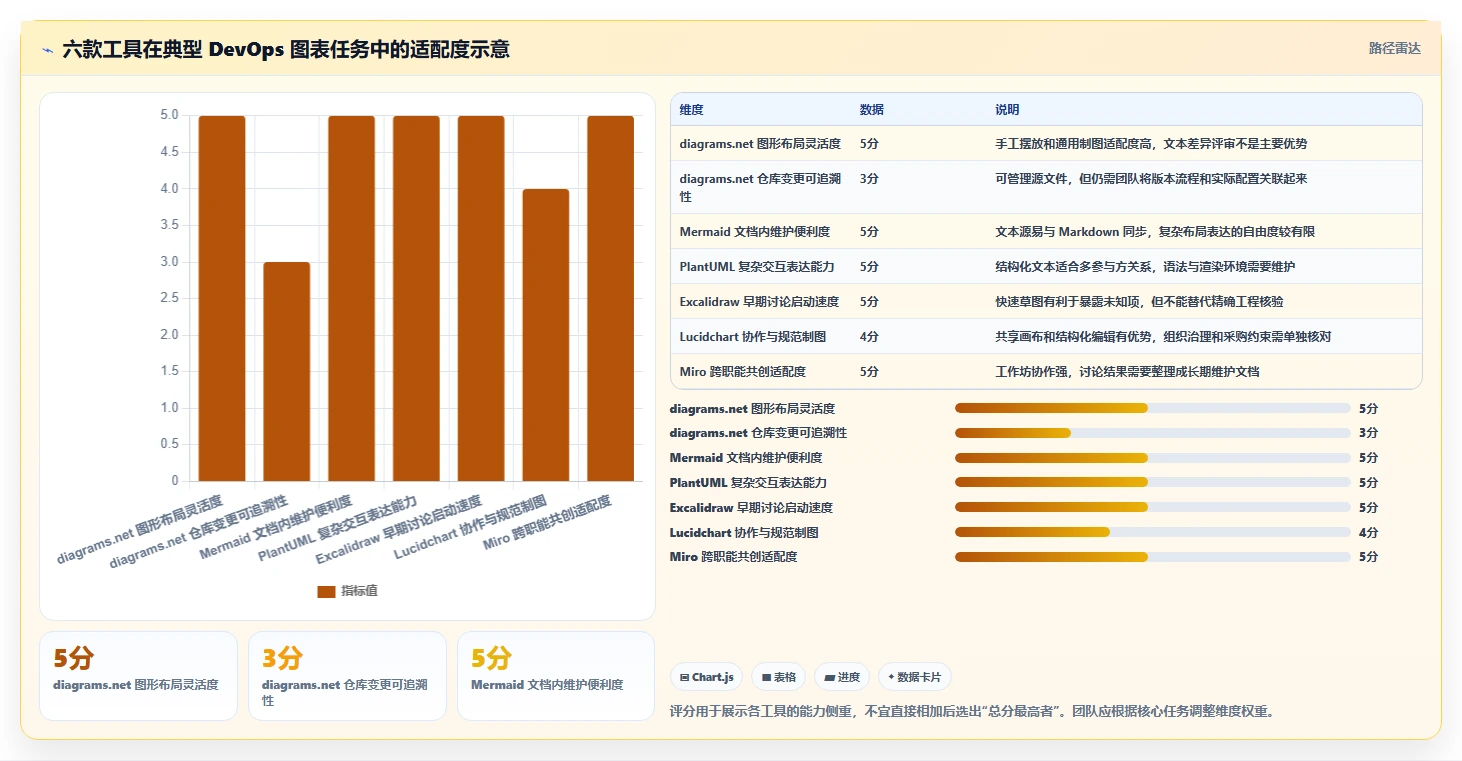Screen dimensions: 1462x761
Task: Select the Chart.js tab chip
Action: pyautogui.click(x=706, y=677)
